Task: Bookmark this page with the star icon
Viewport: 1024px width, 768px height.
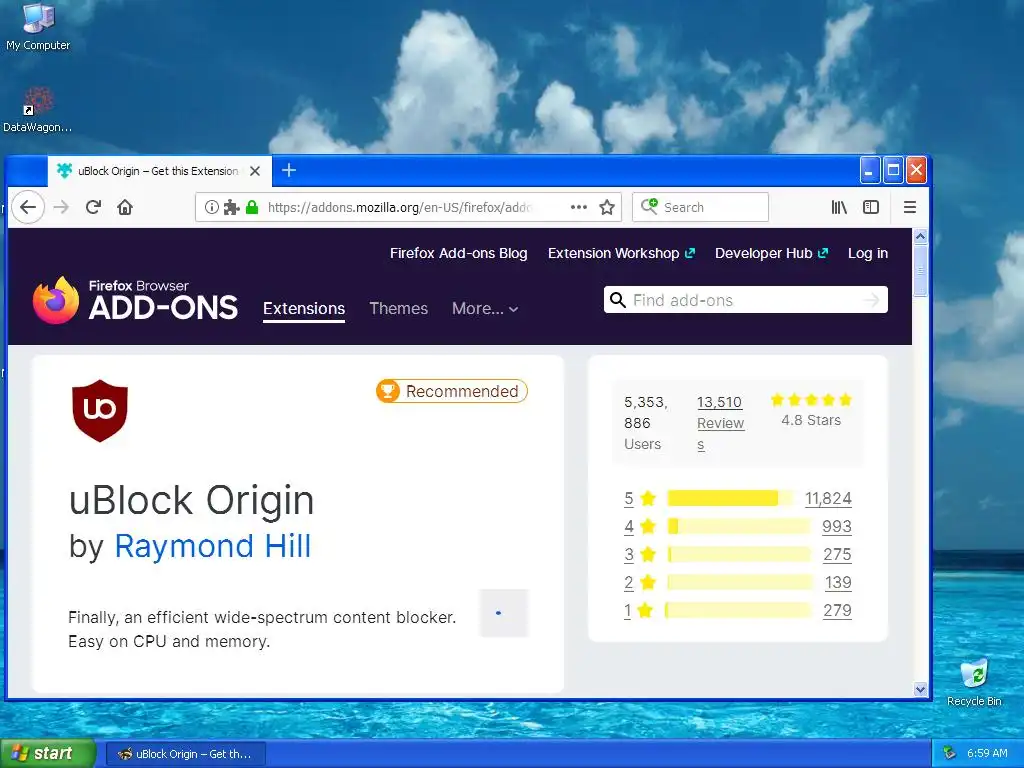Action: coord(607,207)
